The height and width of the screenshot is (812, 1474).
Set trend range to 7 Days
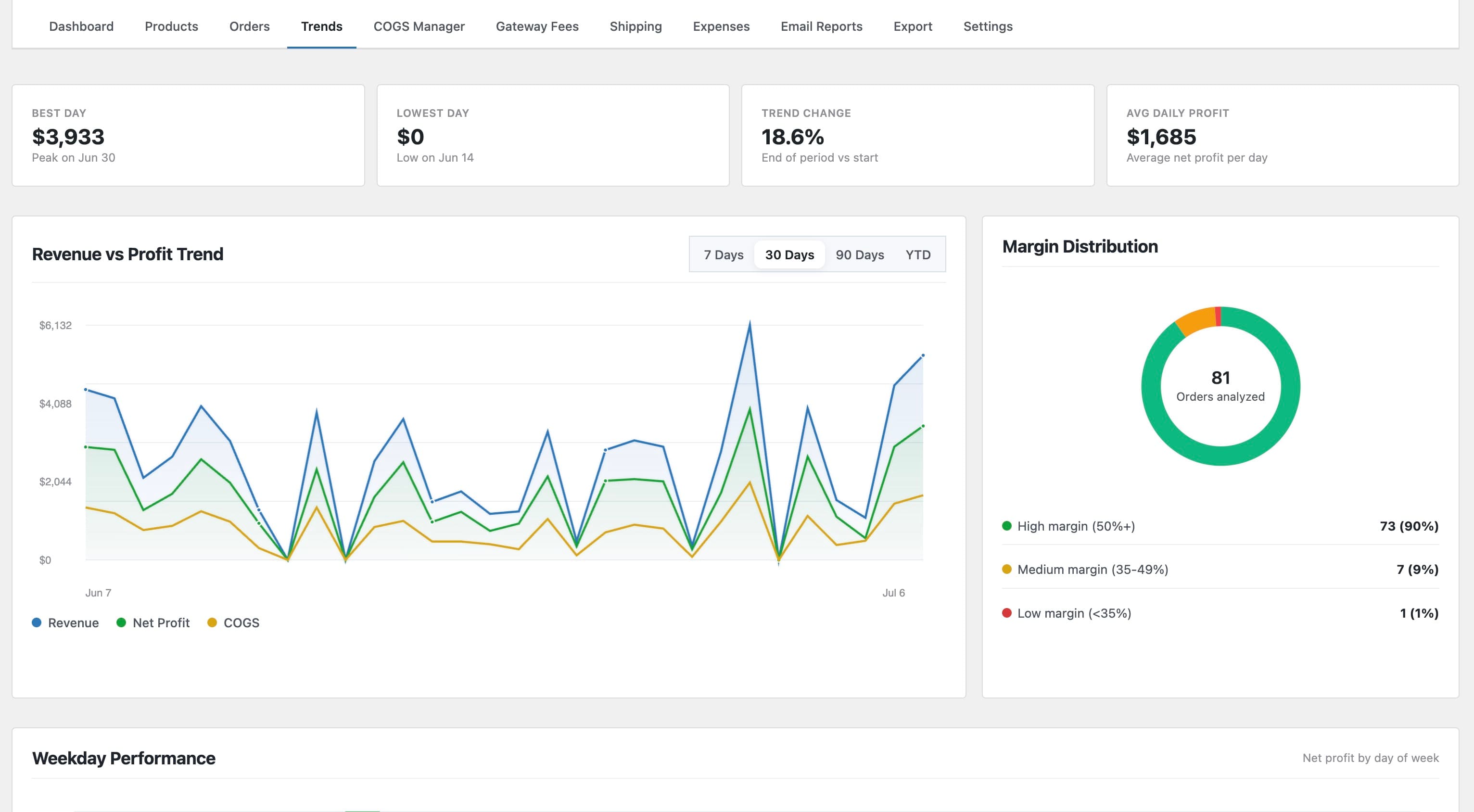[723, 254]
